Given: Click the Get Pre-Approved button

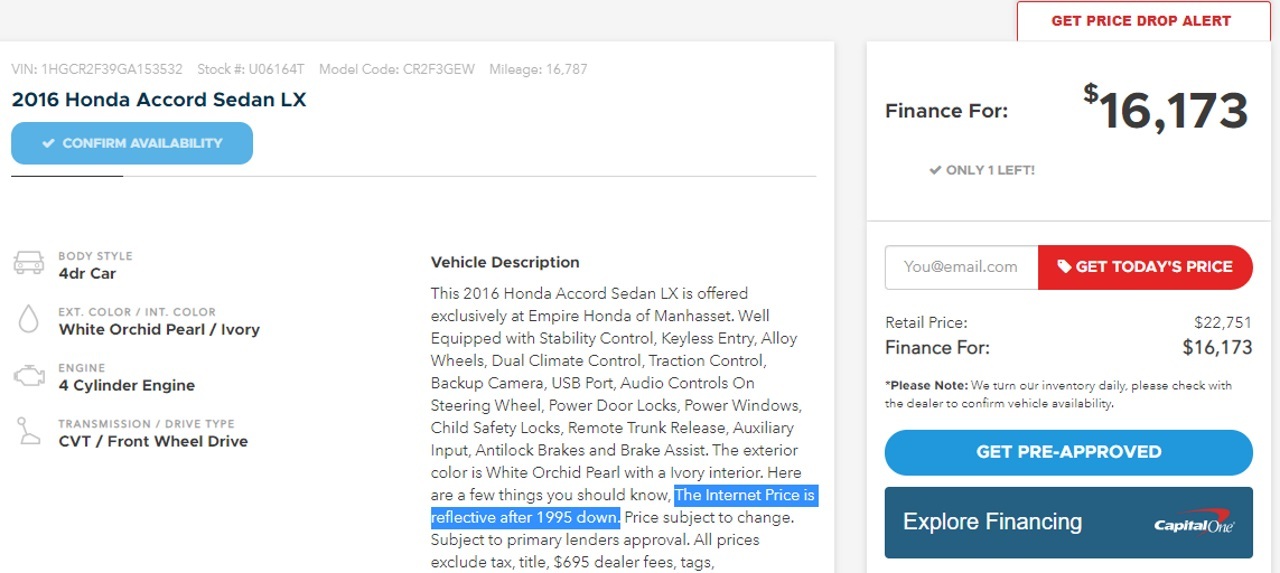Looking at the screenshot, I should [1068, 452].
